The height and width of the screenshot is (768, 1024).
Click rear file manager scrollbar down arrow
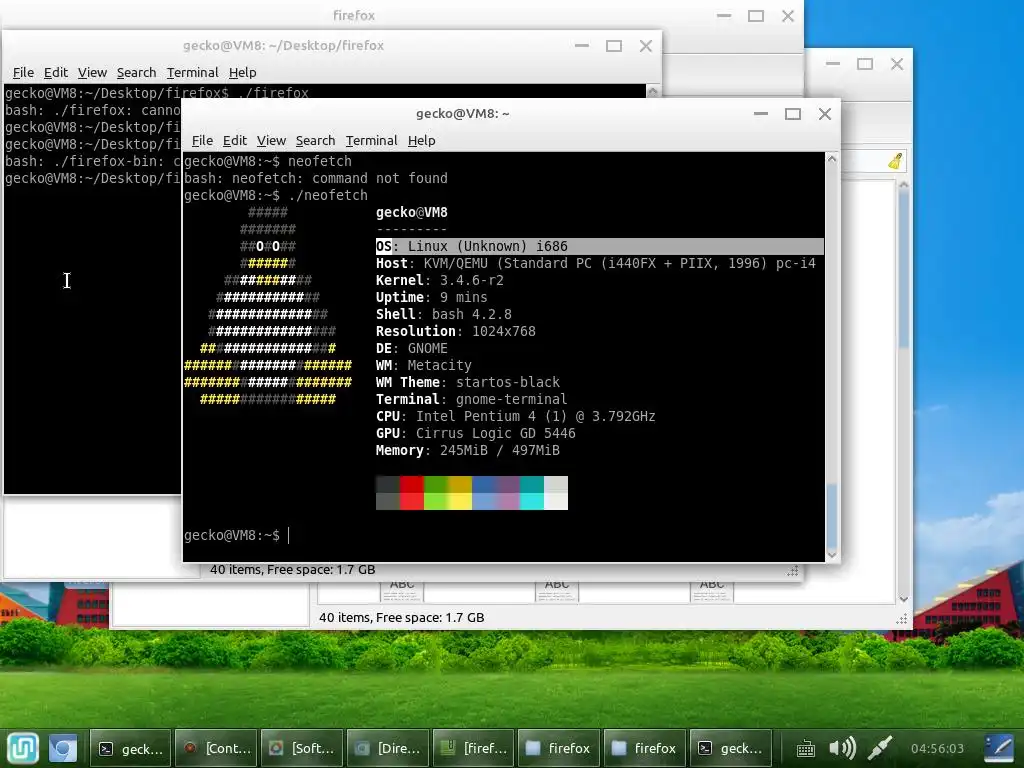(904, 599)
